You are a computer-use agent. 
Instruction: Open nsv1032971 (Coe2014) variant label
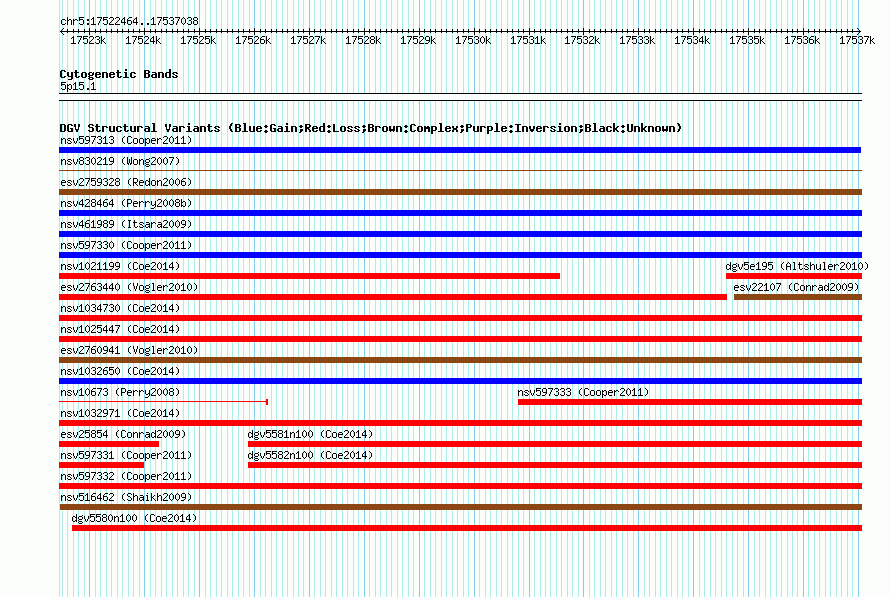tap(120, 413)
